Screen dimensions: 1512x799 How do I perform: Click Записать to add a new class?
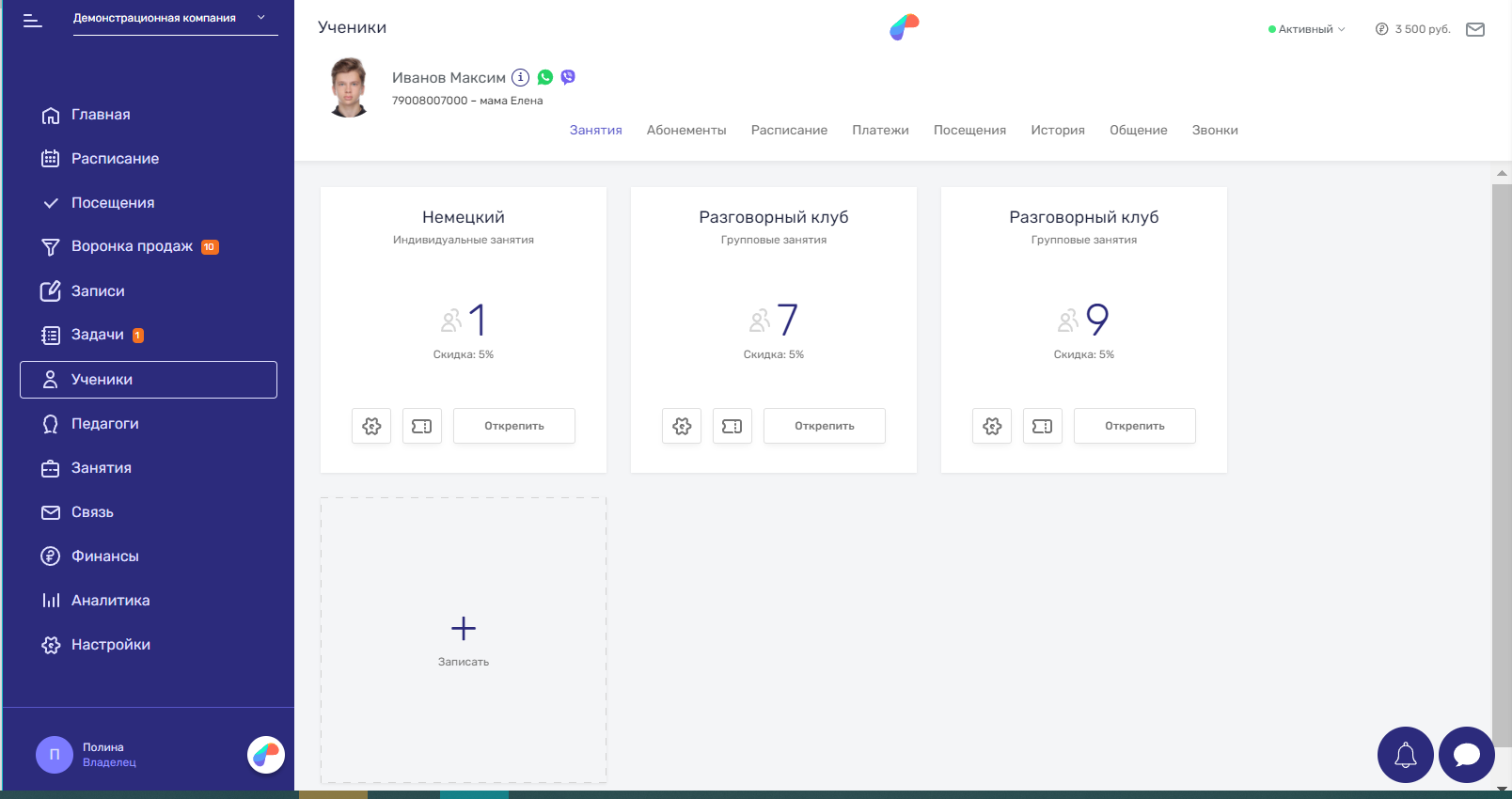(x=464, y=639)
